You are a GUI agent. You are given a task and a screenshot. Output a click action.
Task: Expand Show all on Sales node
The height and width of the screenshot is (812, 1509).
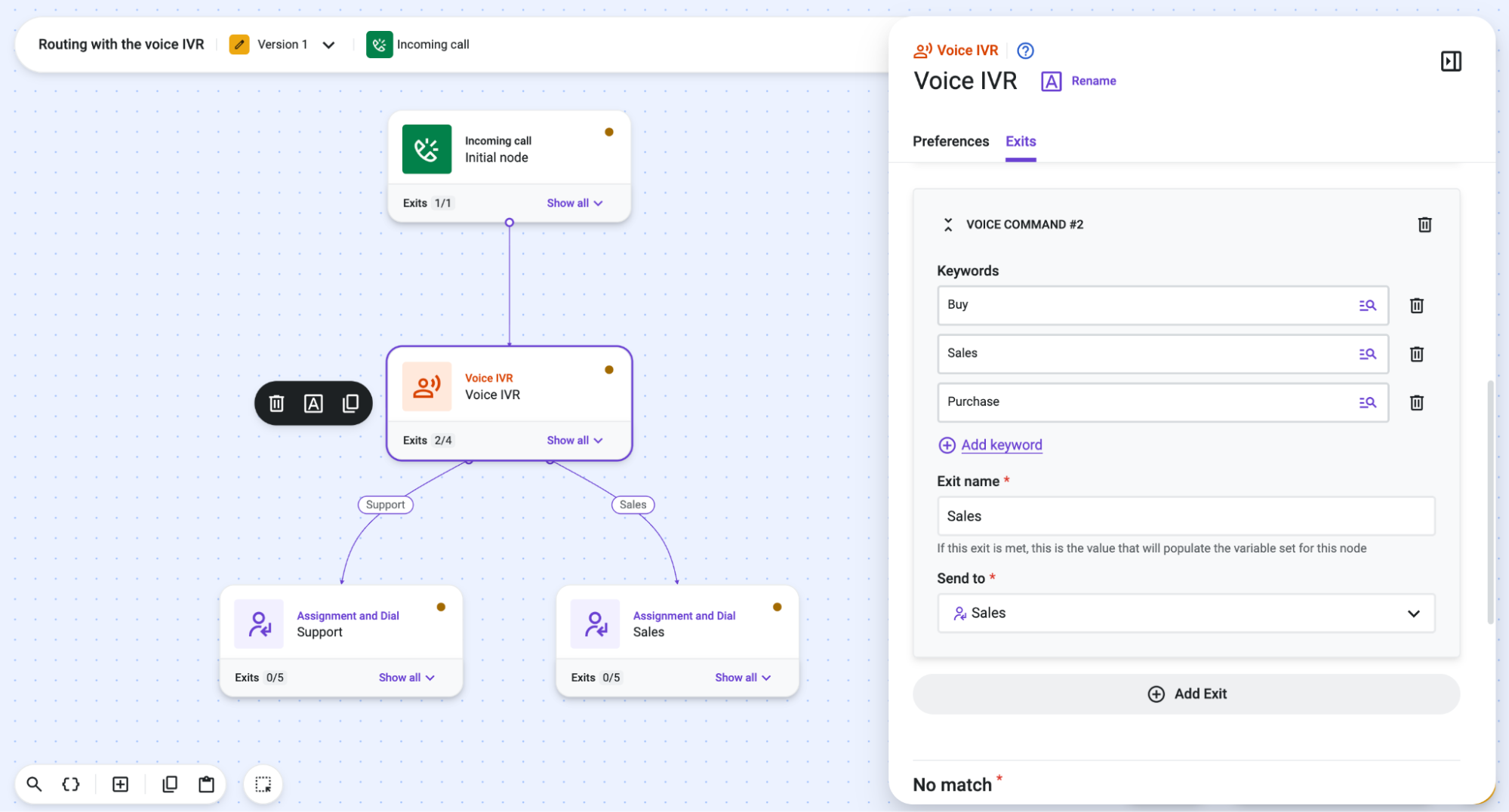click(x=743, y=678)
